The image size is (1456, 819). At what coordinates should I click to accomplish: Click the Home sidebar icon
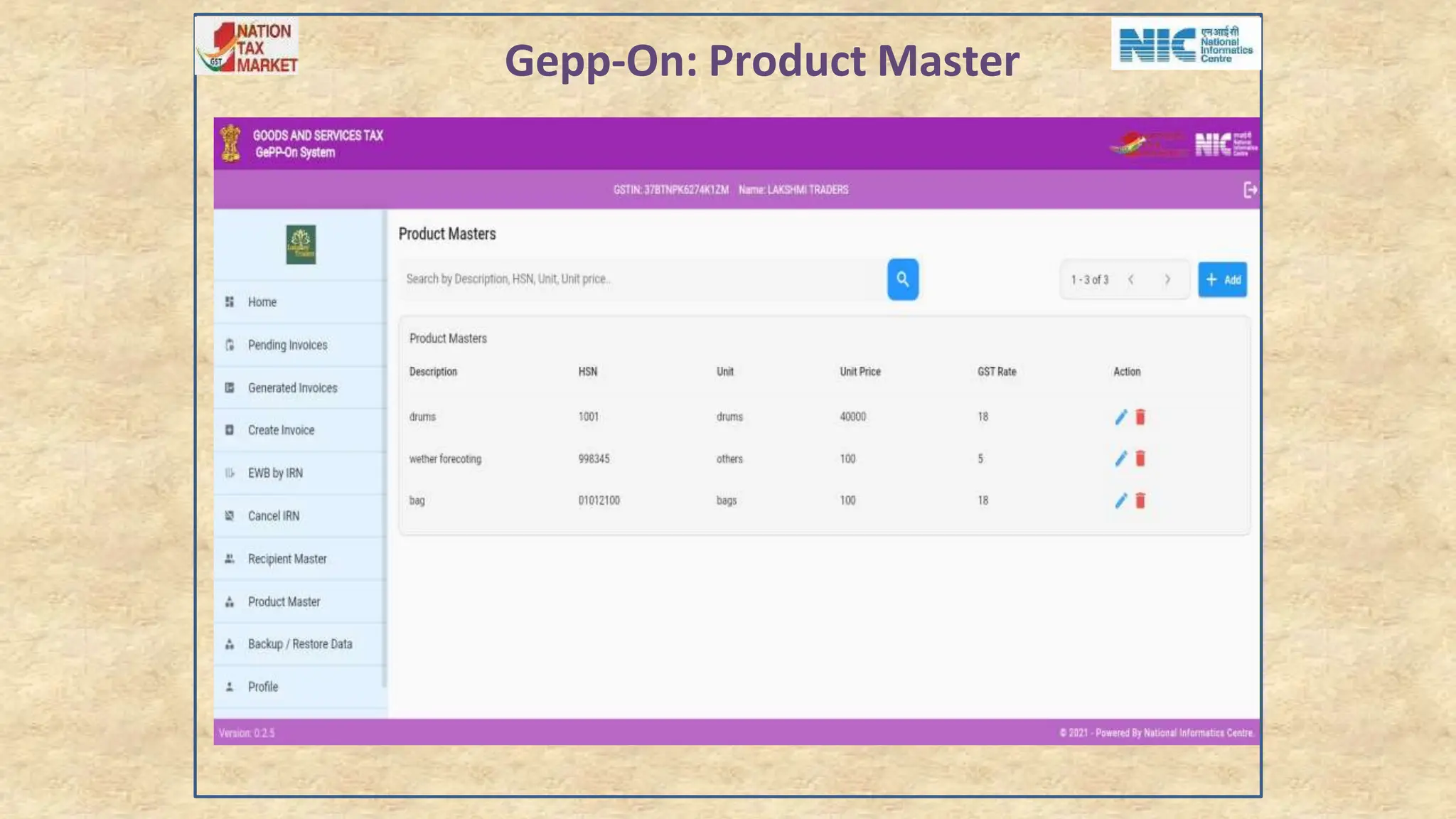pyautogui.click(x=230, y=302)
